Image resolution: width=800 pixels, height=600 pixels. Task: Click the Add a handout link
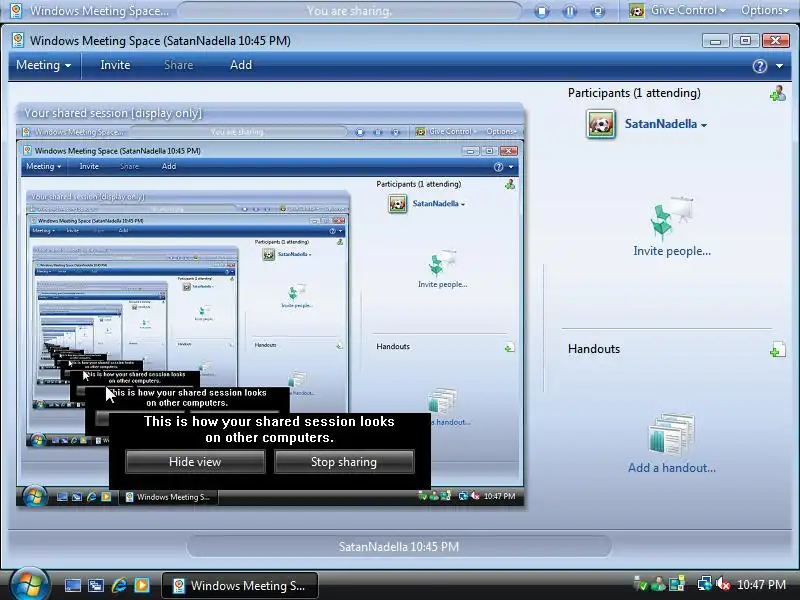[x=672, y=468]
